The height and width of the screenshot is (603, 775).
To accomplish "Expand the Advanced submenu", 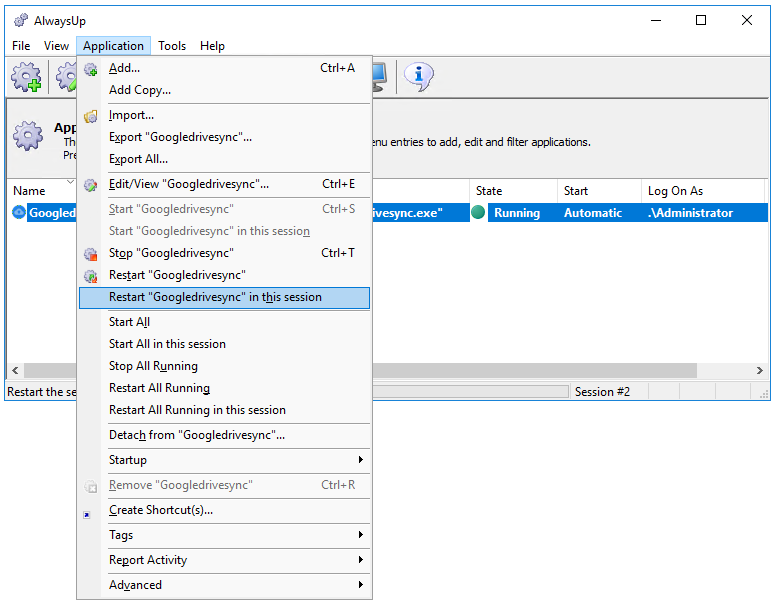I will 224,585.
